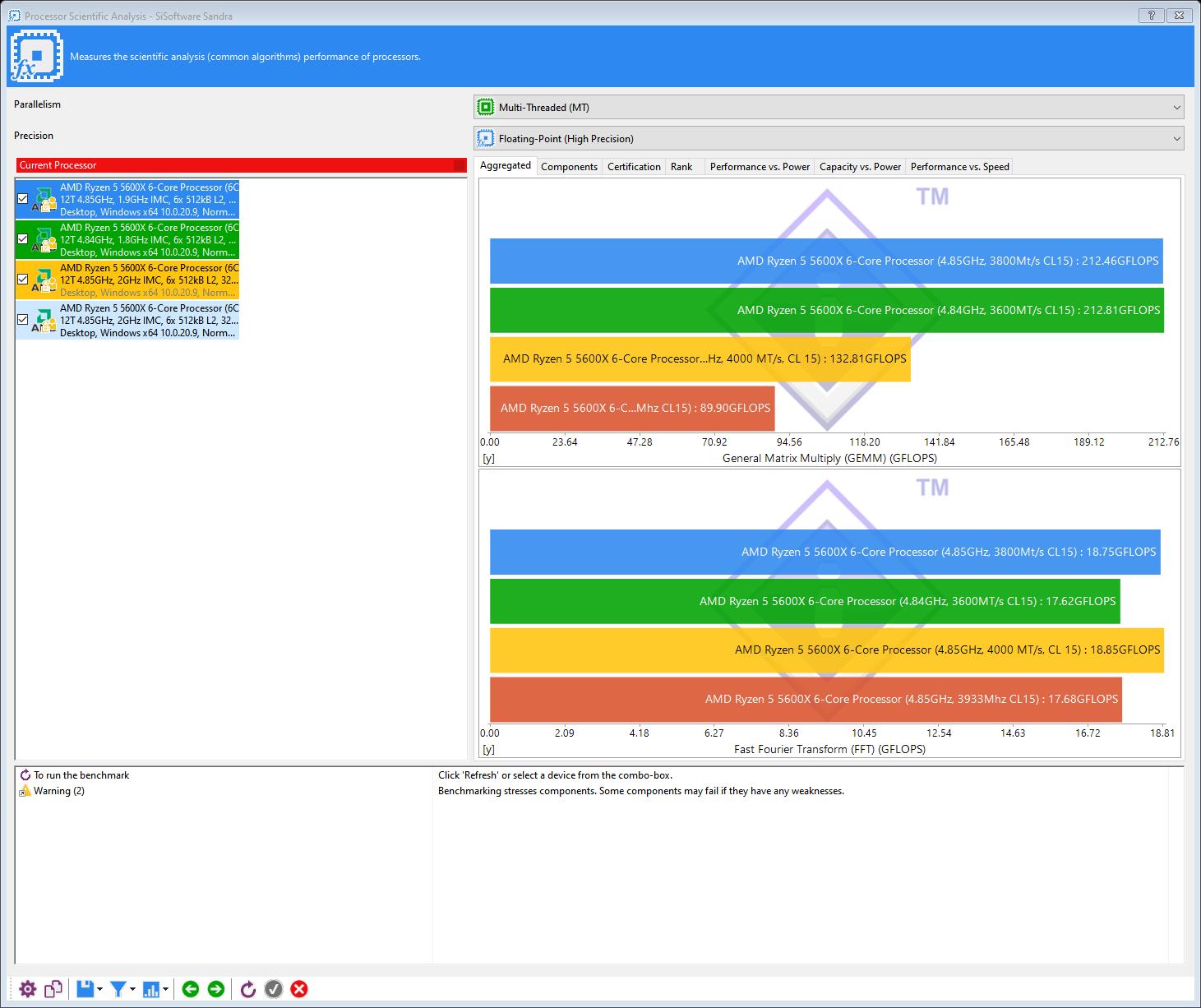The image size is (1201, 1008).
Task: Click the 'Precision' label
Action: click(x=34, y=136)
